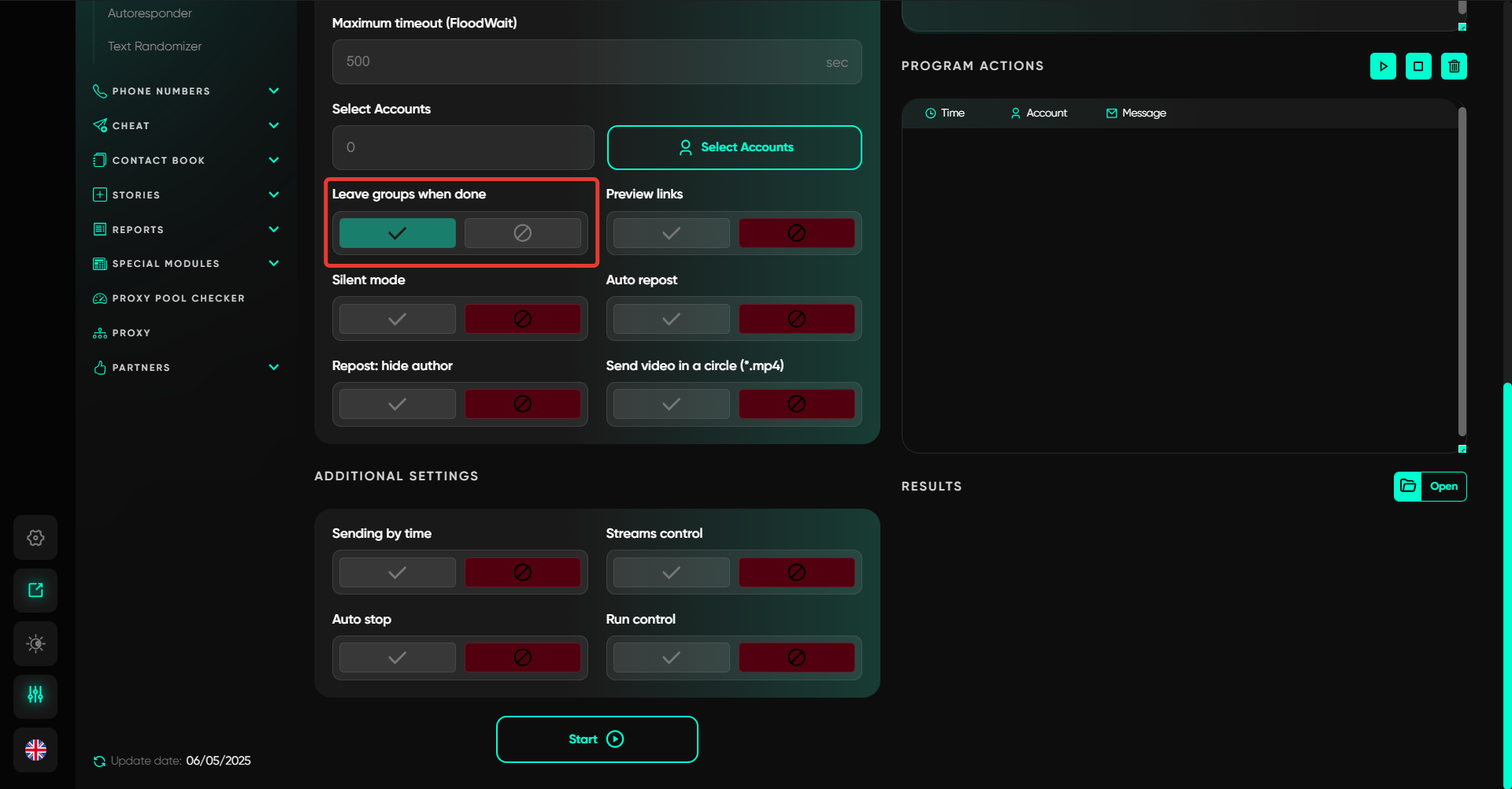Click the Maximum timeout FloodWait input field

583,61
